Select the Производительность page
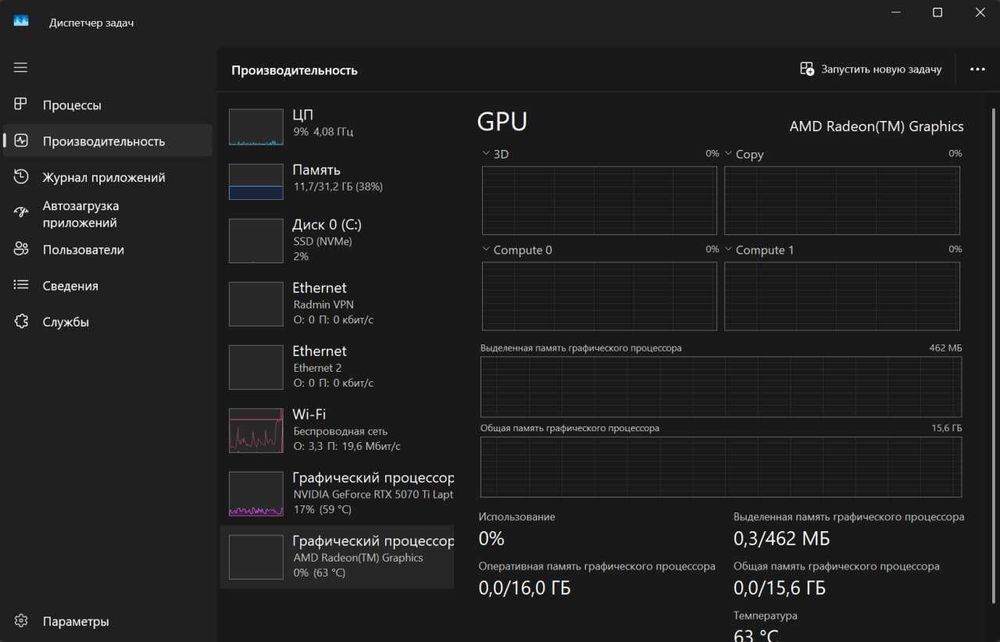1000x642 pixels. tap(107, 141)
